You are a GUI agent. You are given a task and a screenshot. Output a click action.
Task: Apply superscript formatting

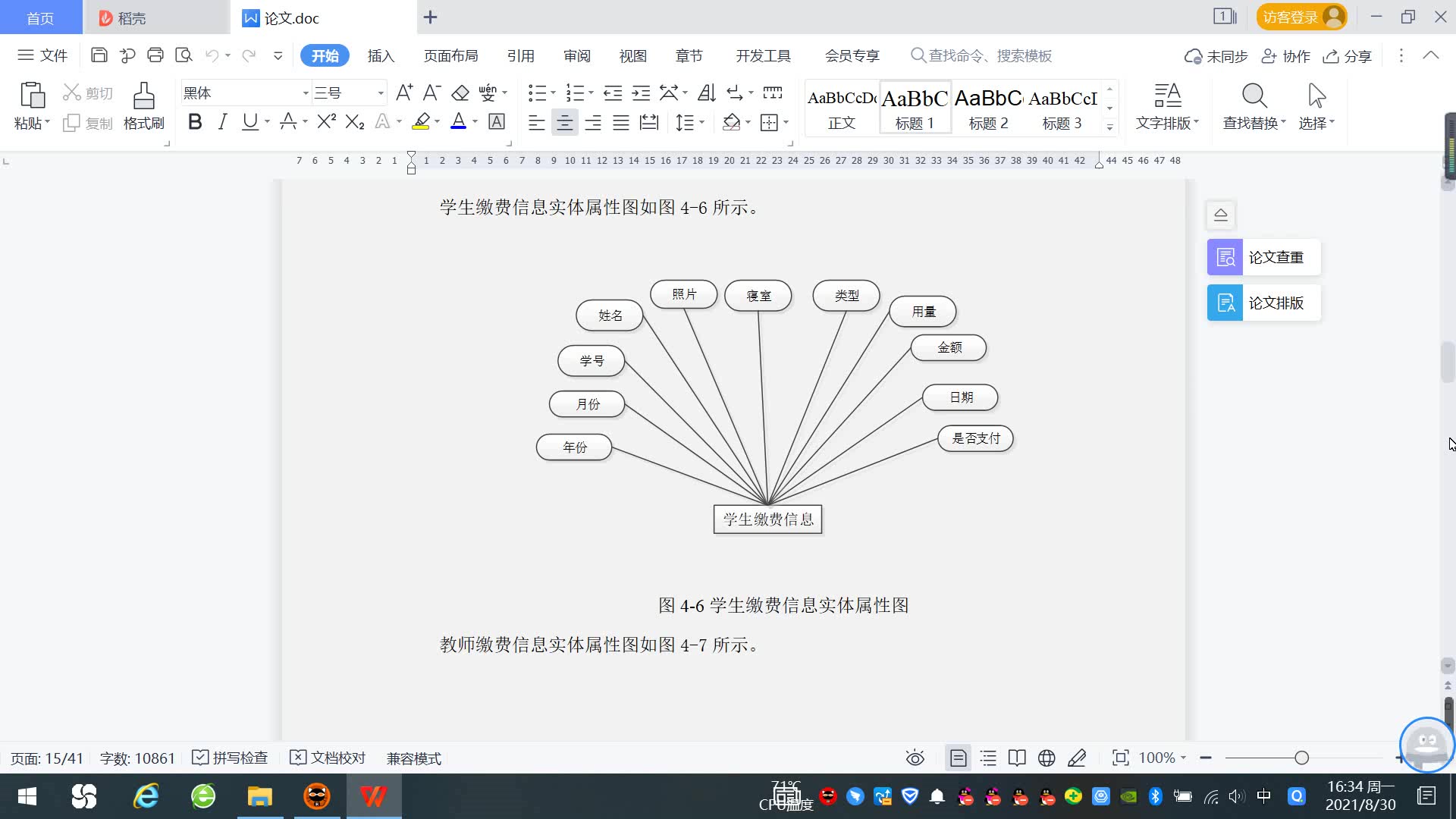(x=326, y=122)
